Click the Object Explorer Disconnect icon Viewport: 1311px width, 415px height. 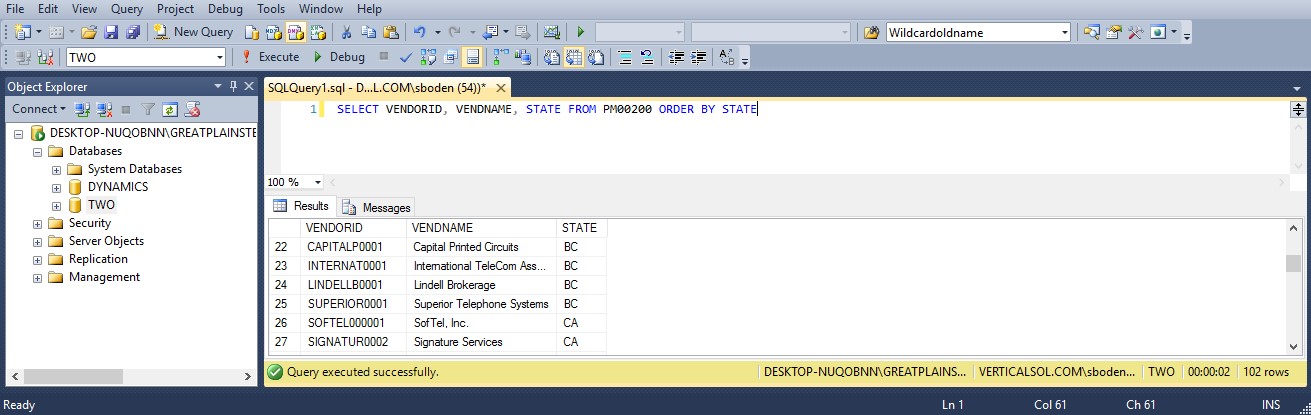coord(103,108)
